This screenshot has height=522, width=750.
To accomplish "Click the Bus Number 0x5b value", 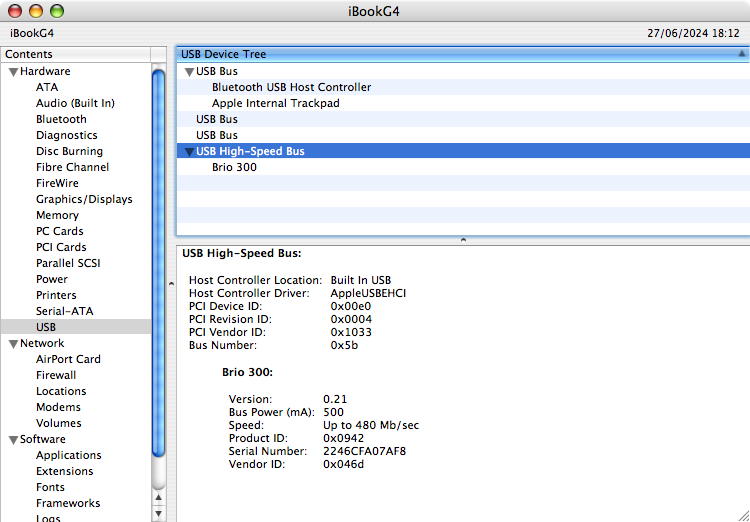I will click(x=344, y=345).
